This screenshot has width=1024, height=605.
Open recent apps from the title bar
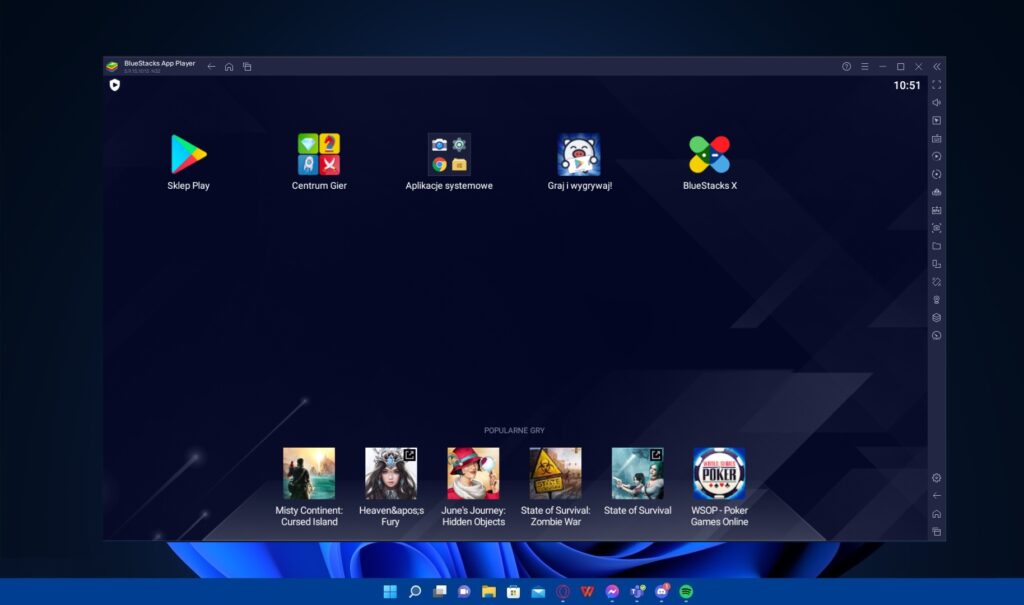[x=247, y=67]
